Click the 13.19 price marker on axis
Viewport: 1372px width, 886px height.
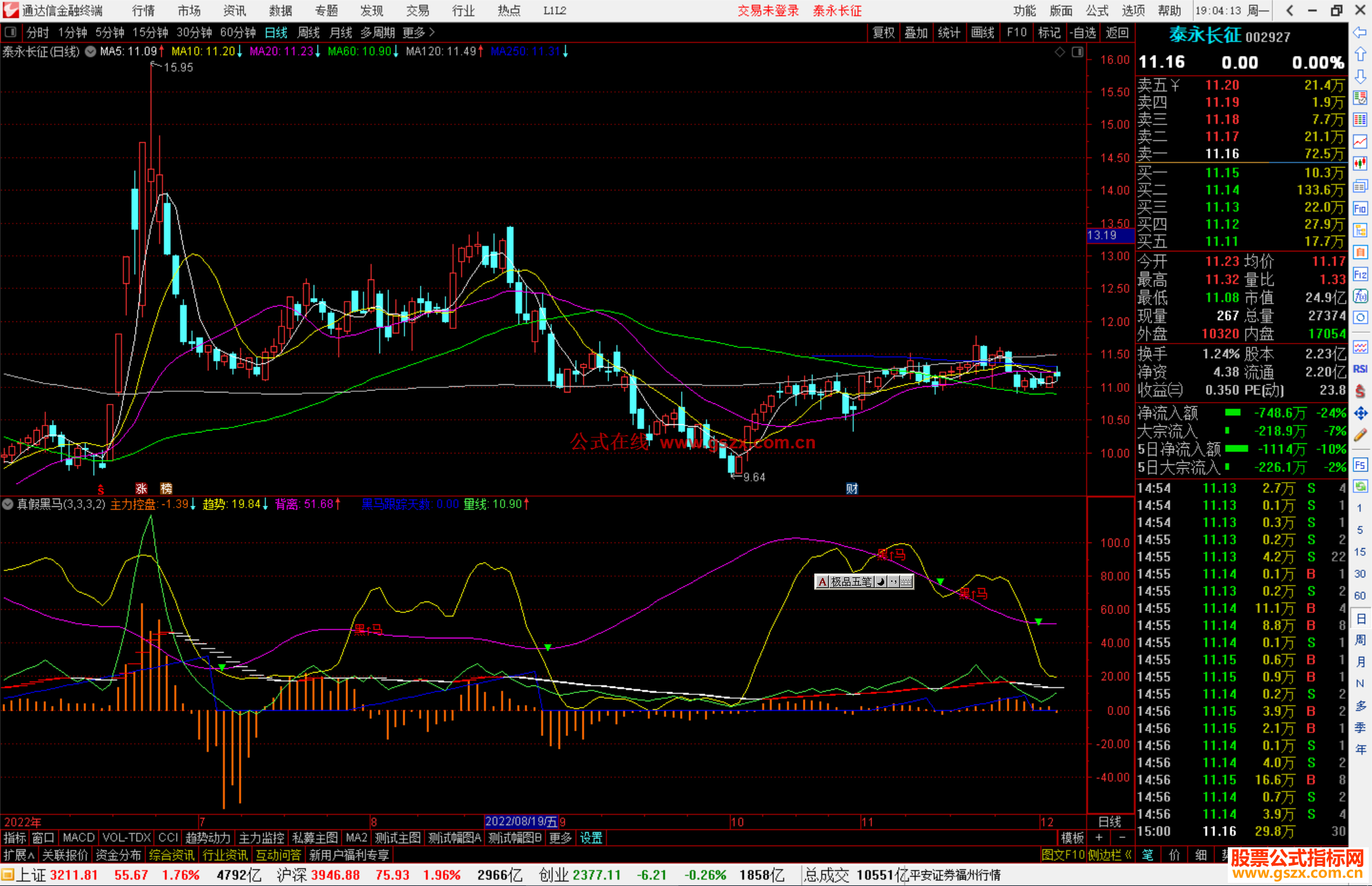tap(1109, 236)
